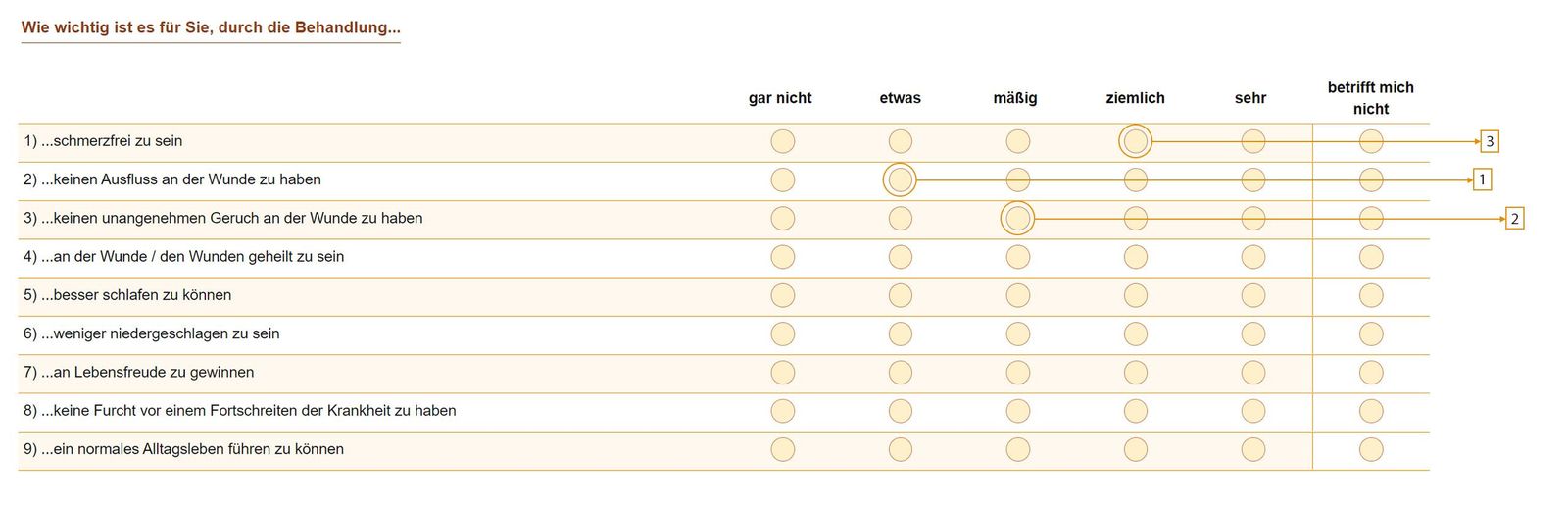This screenshot has height=512, width=1568.
Task: Mark 'betrifft mich nicht' for niedergeschlagen question
Action: pyautogui.click(x=1370, y=333)
